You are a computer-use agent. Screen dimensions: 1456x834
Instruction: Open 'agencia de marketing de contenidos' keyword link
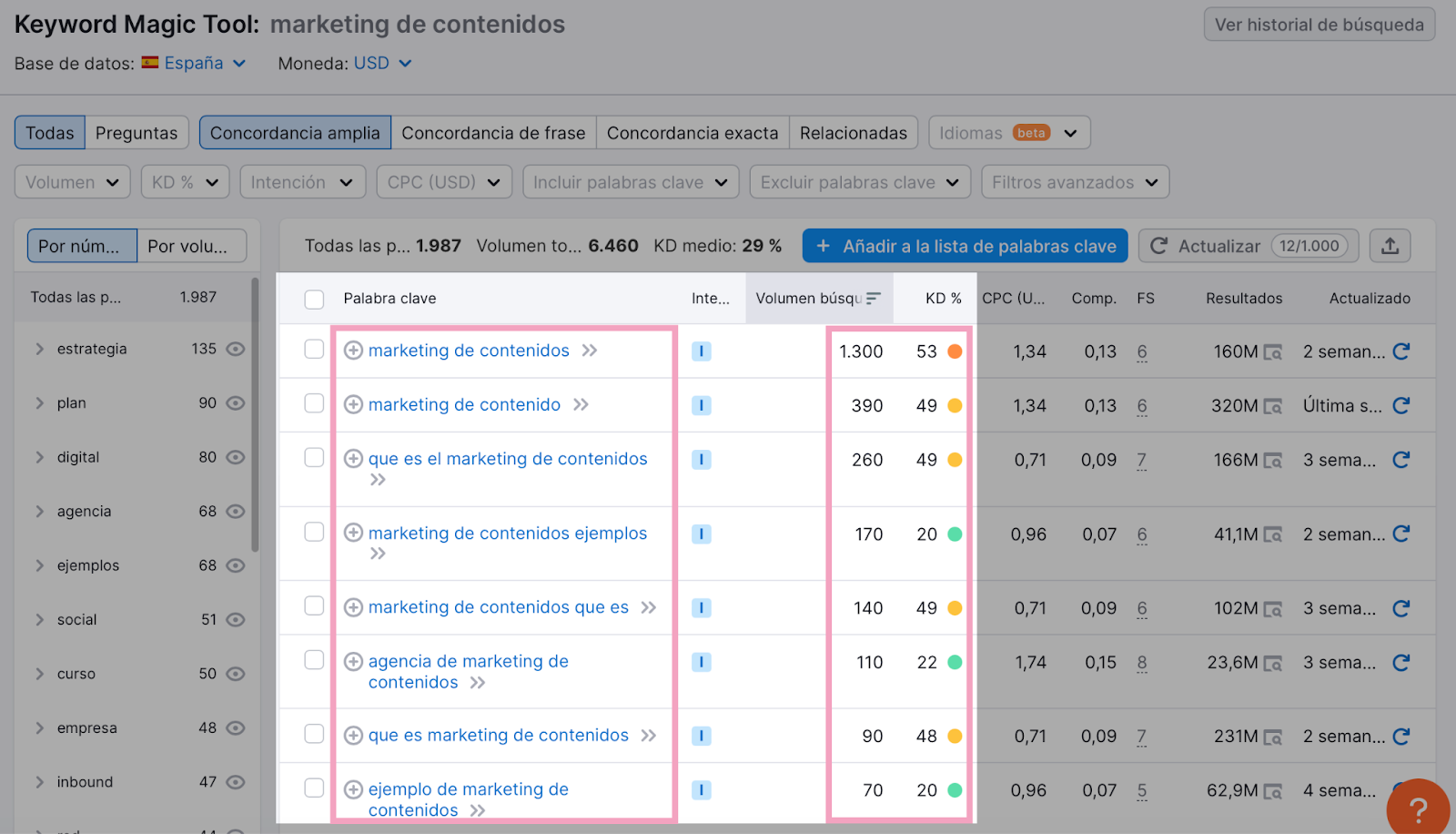[469, 672]
